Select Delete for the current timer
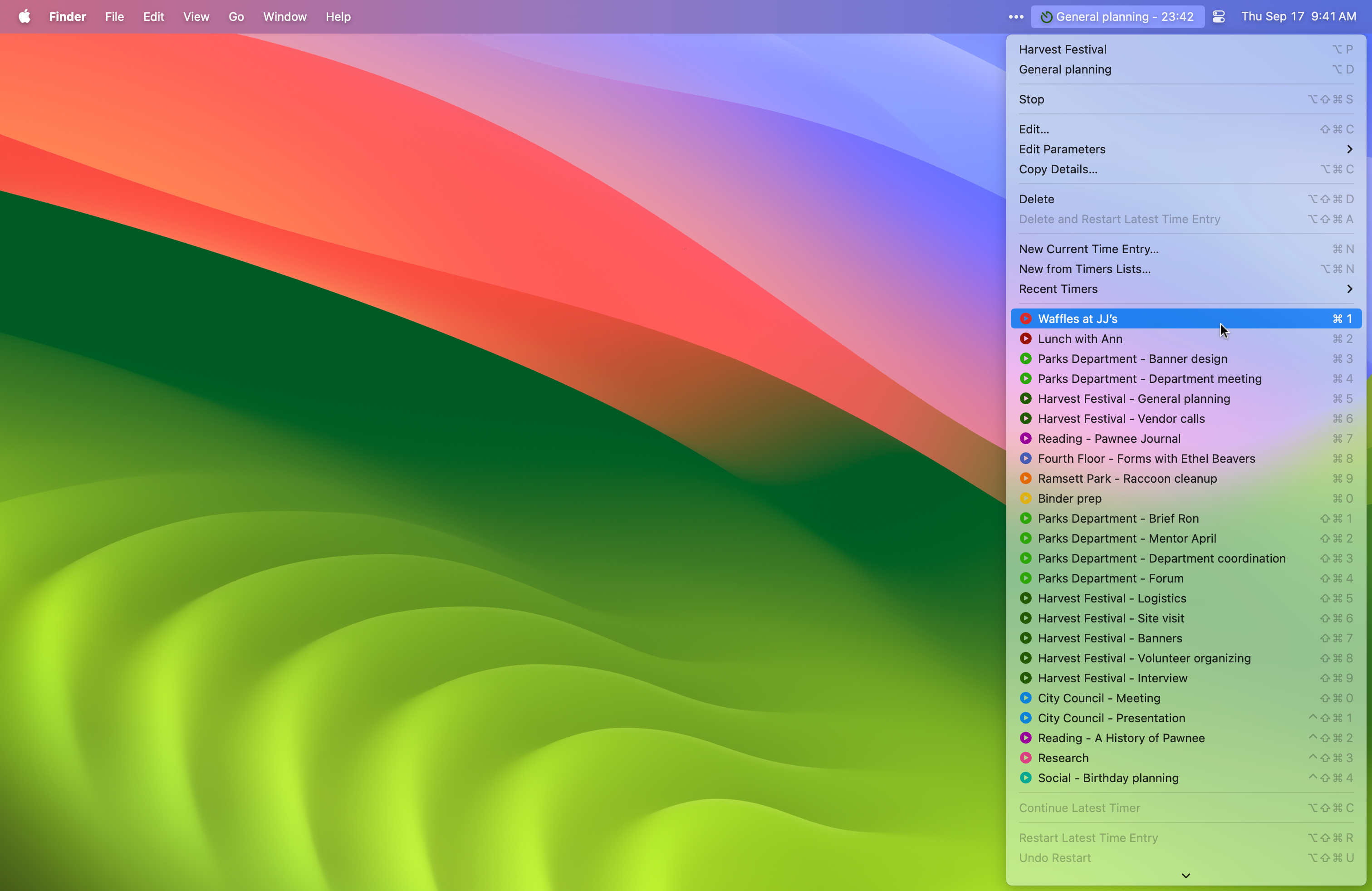The image size is (1372, 891). tap(1186, 199)
